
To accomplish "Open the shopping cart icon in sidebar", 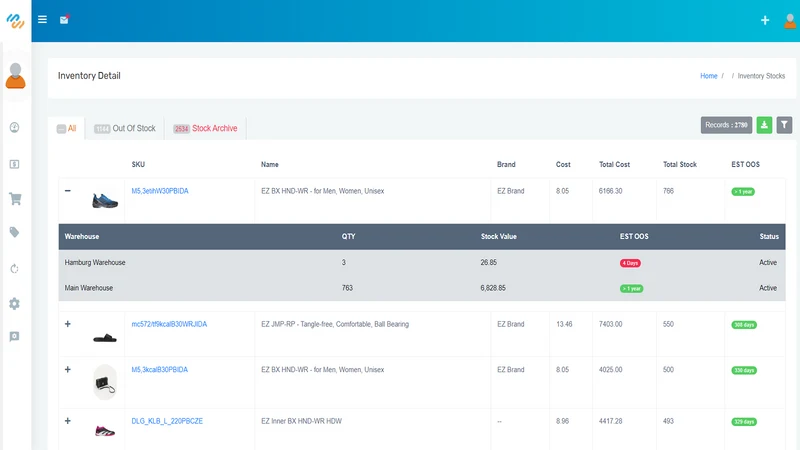I will [x=15, y=199].
